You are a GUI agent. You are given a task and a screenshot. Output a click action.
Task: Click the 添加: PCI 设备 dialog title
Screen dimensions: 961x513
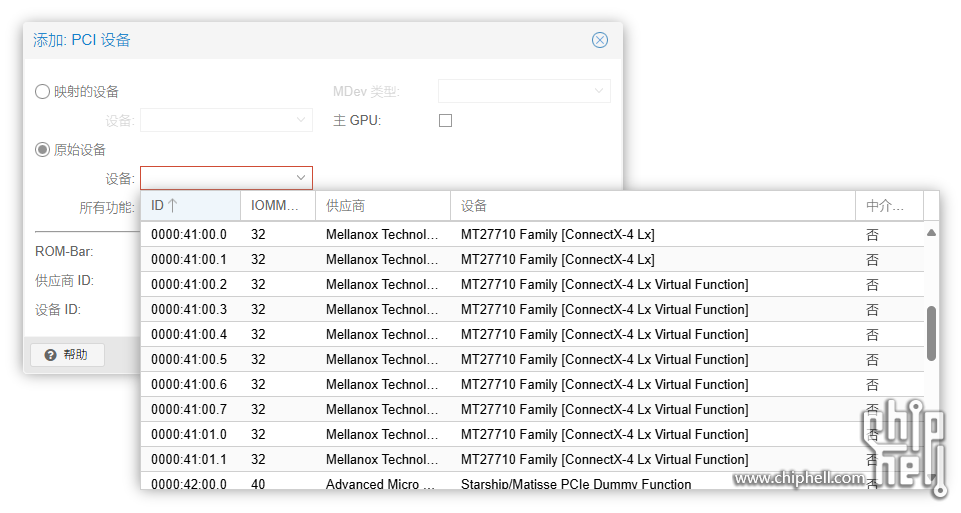(82, 40)
